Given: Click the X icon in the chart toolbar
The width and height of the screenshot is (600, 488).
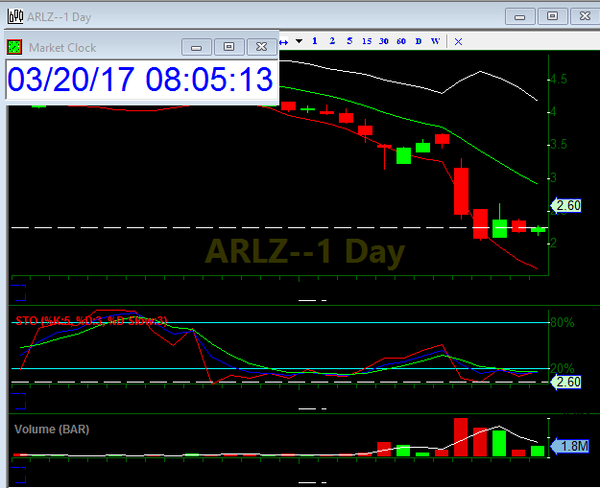Looking at the screenshot, I should click(x=458, y=41).
